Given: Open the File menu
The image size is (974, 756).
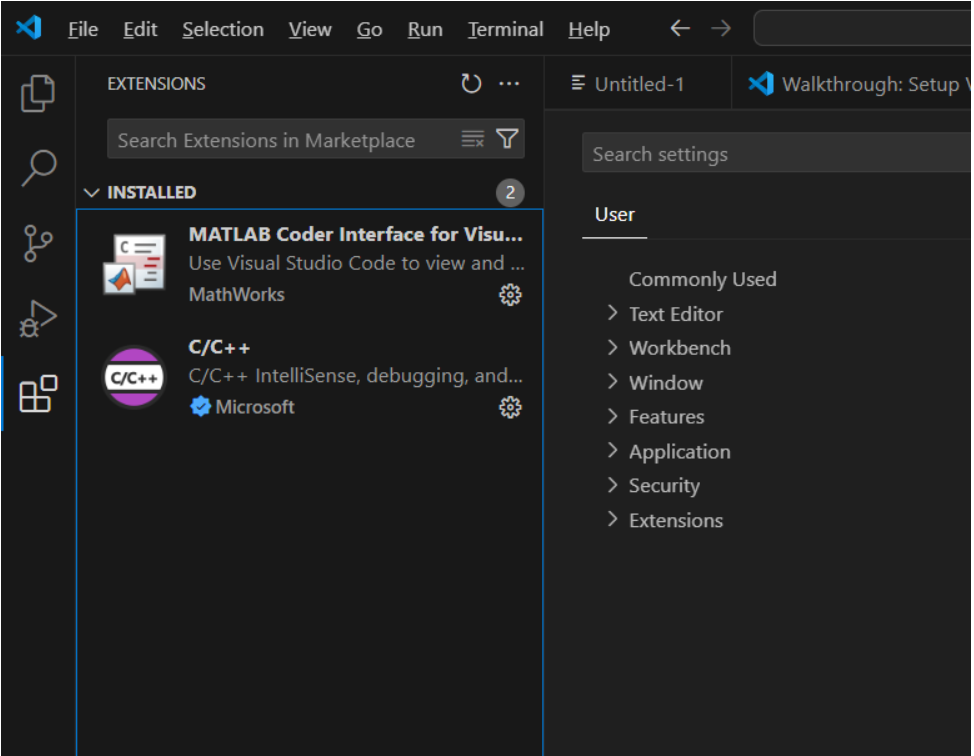Looking at the screenshot, I should click(x=83, y=29).
